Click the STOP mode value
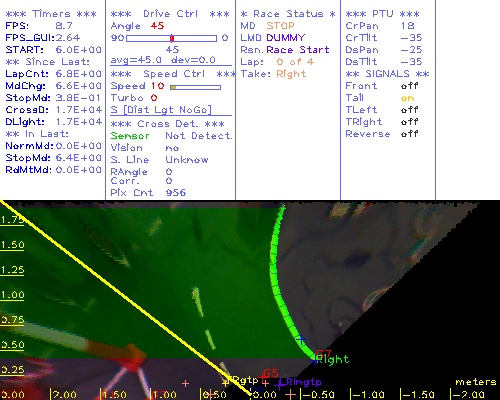Screen dimensions: 500x400 pyautogui.click(x=280, y=26)
